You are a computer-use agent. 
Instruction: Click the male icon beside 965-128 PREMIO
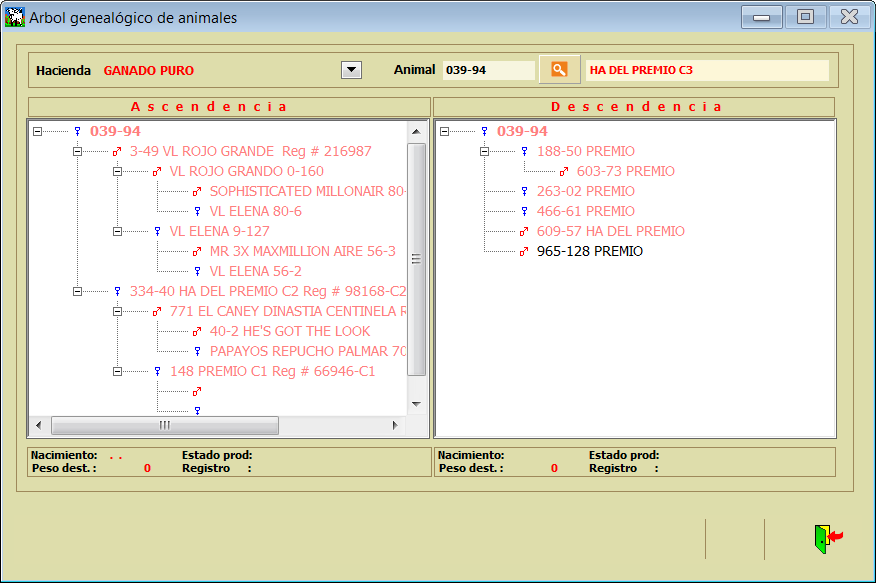(524, 251)
